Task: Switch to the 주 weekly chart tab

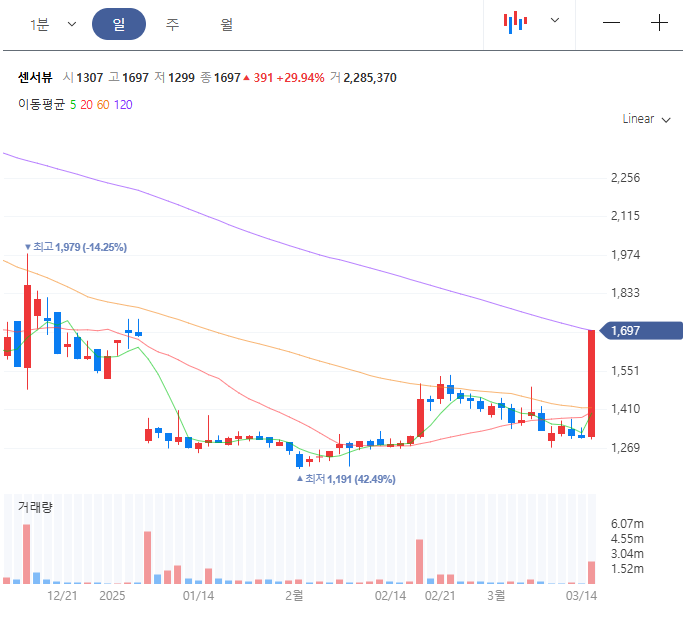Action: point(172,24)
